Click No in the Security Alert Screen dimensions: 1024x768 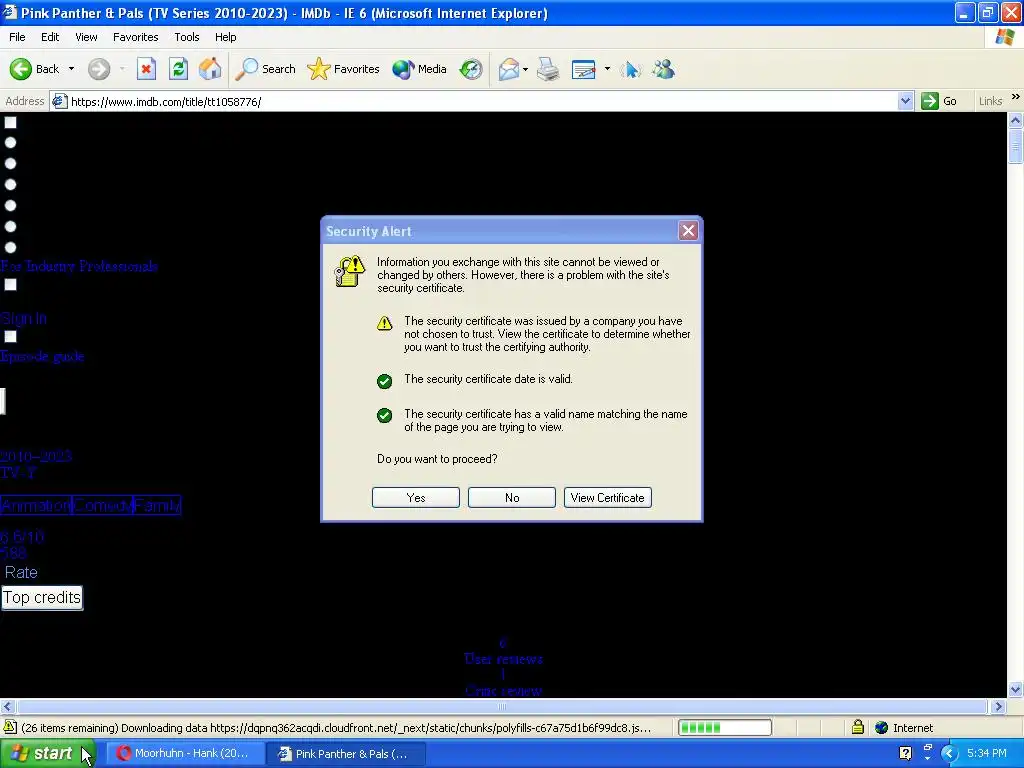(512, 498)
